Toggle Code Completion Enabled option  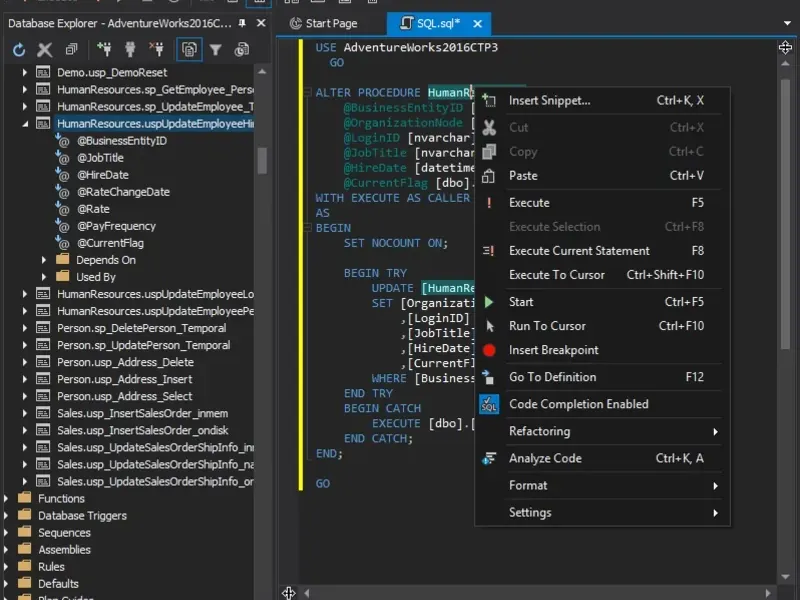point(578,404)
